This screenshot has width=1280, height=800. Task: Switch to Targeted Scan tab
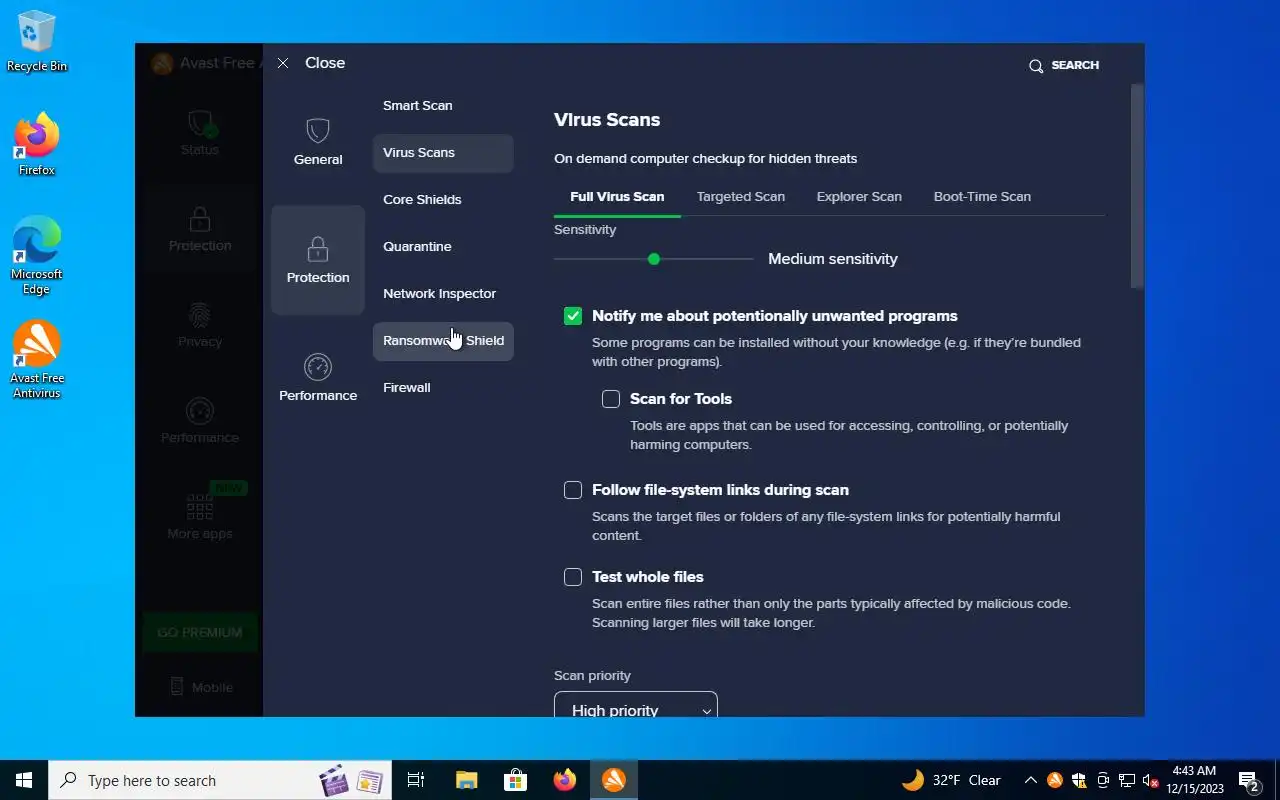[x=741, y=197]
